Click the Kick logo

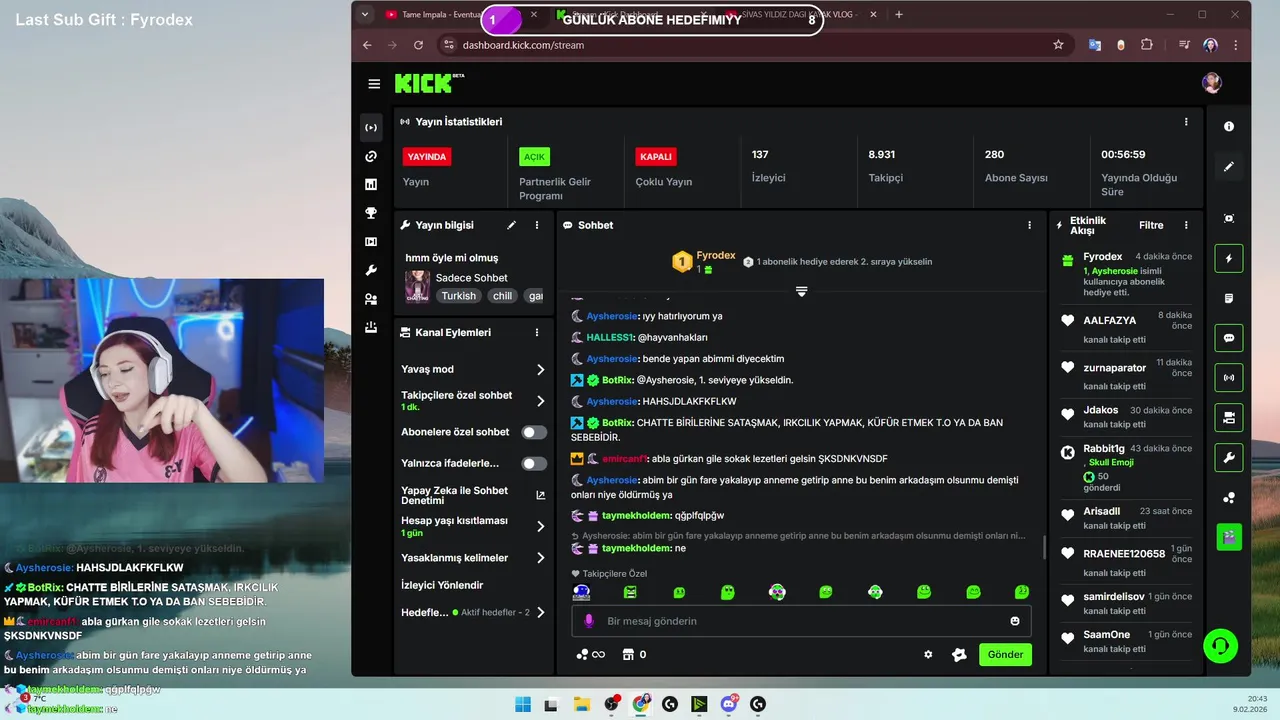coord(429,83)
